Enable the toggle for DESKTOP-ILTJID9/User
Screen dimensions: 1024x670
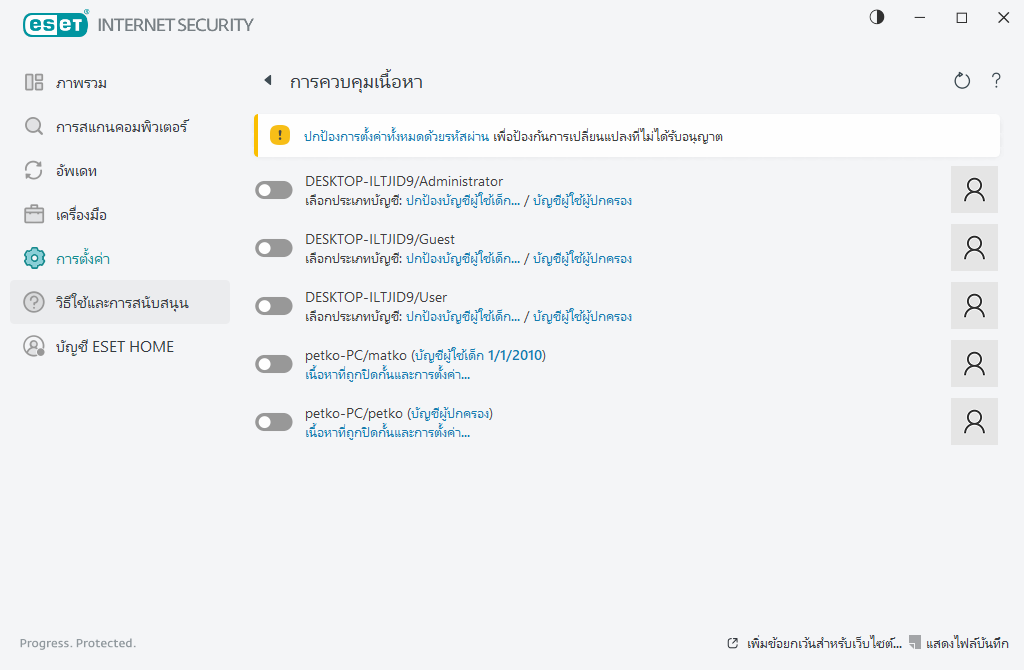pyautogui.click(x=274, y=306)
